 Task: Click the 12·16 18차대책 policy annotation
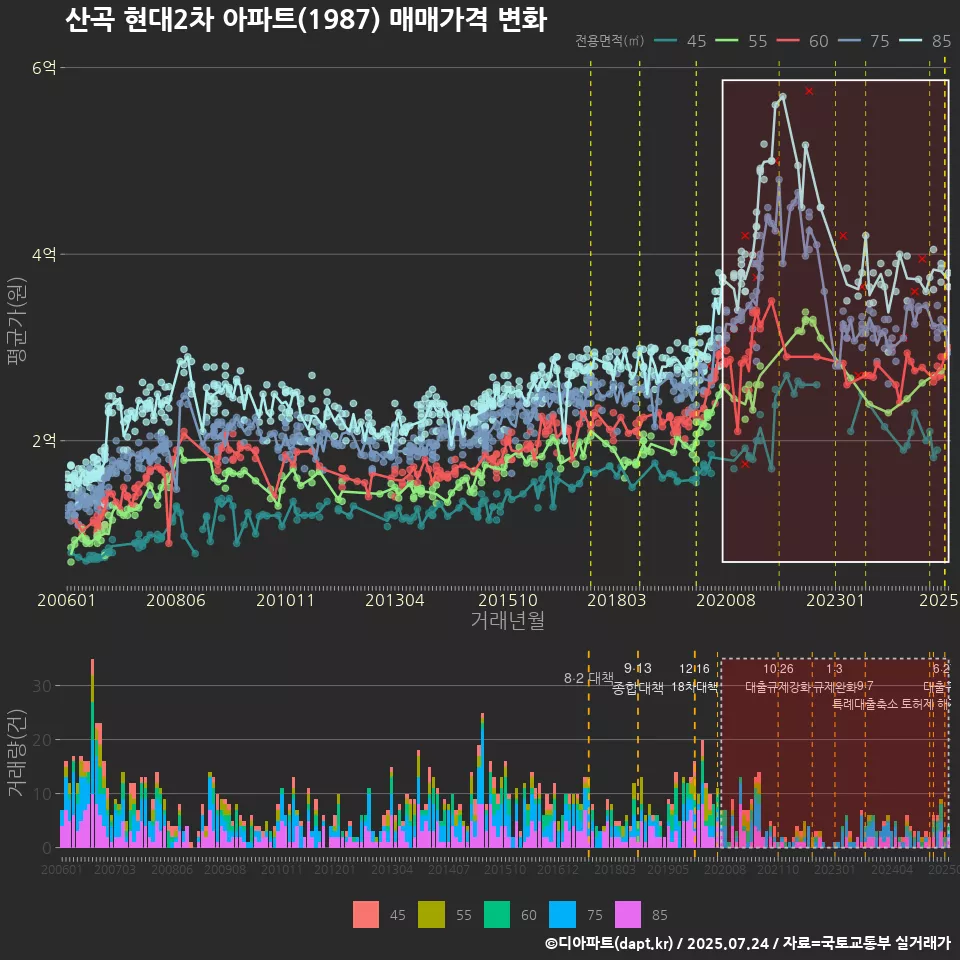(x=694, y=678)
